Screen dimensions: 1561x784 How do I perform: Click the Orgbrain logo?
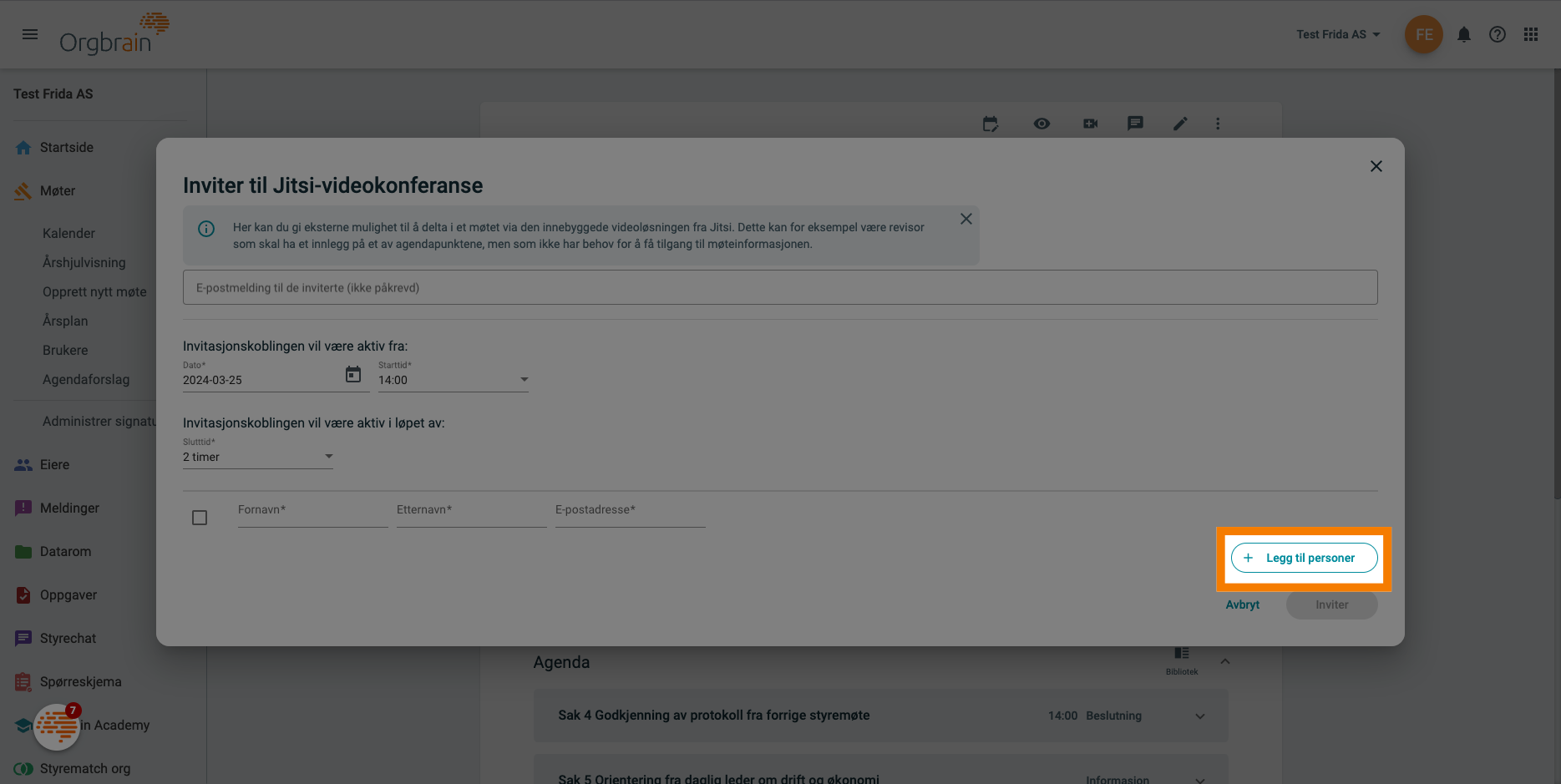click(x=114, y=34)
